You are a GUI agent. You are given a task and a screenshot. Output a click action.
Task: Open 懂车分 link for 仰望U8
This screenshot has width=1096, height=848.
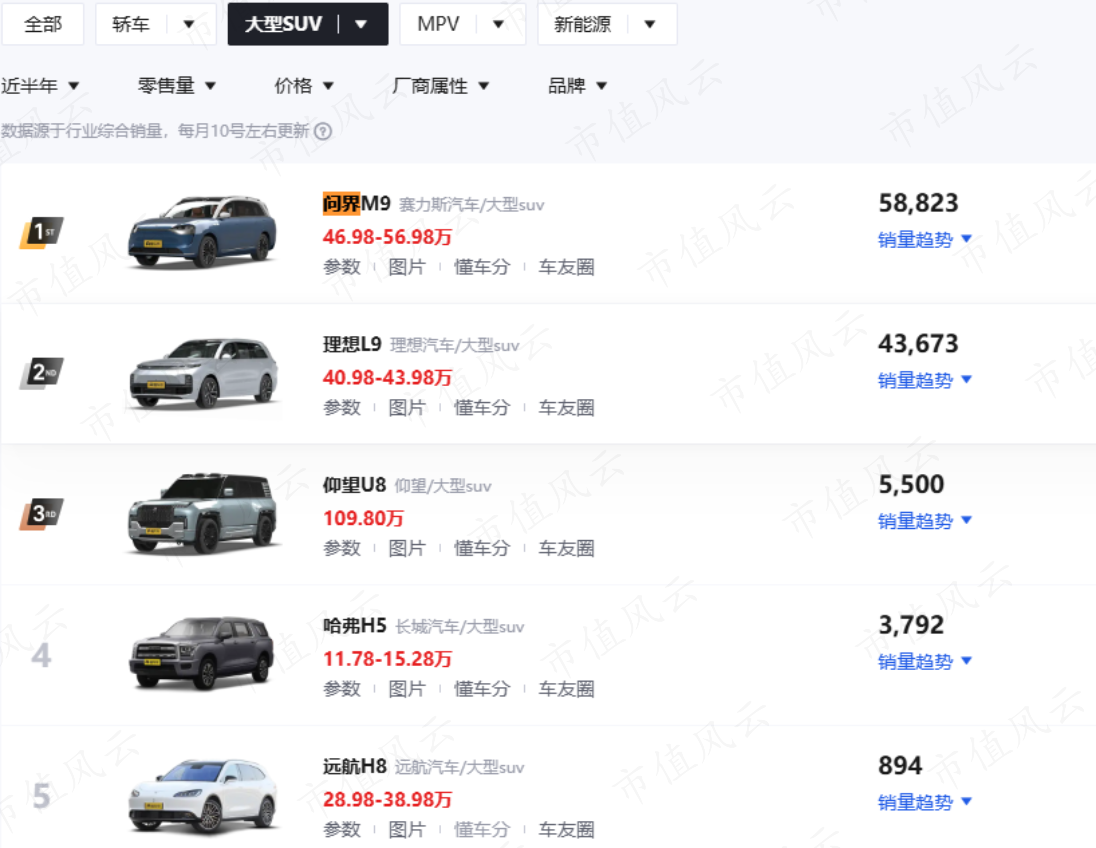pyautogui.click(x=482, y=548)
